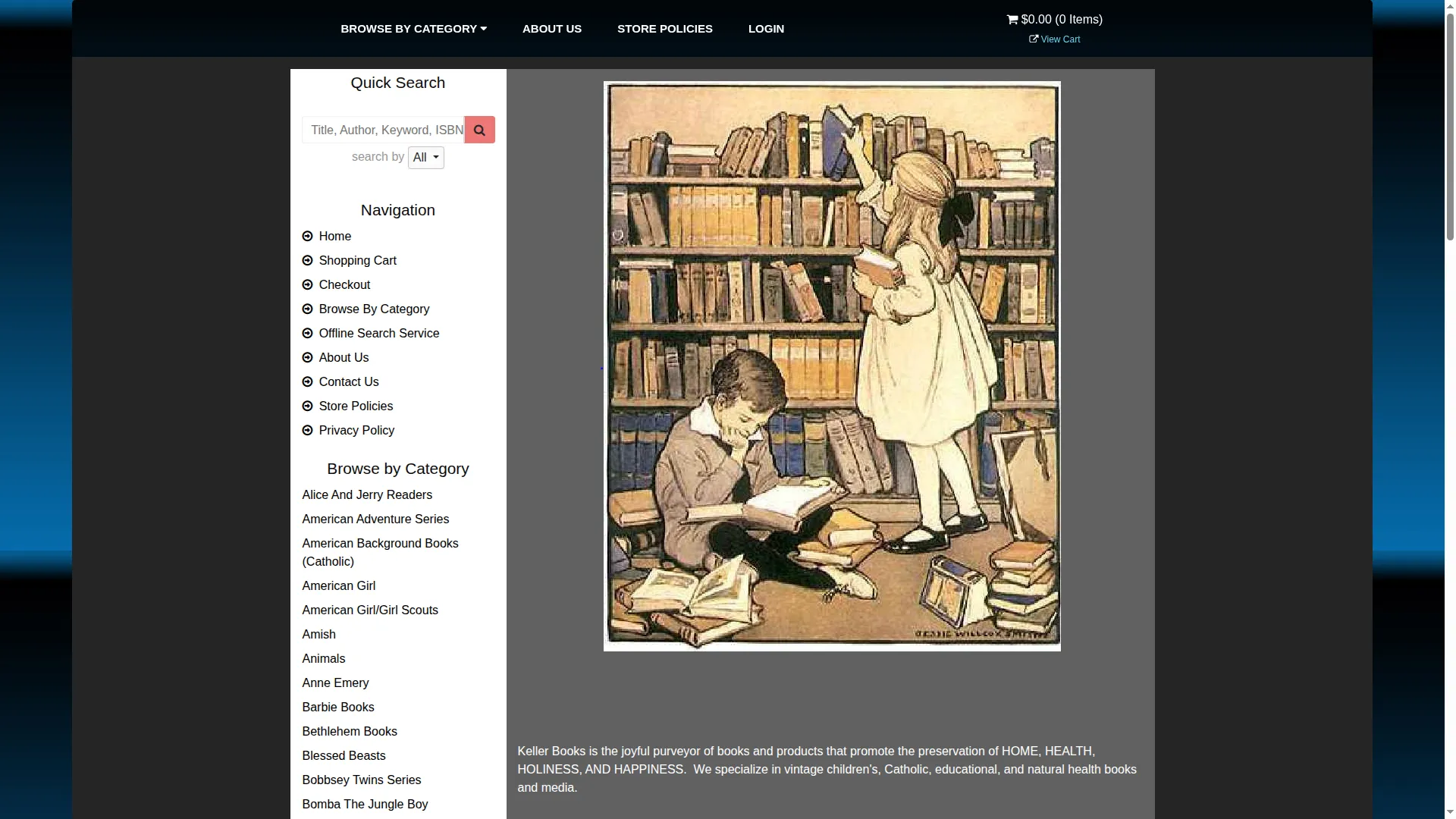Screen dimensions: 1456x819
Task: Focus the Title, Author, Keyword, ISBN search field
Action: coord(383,130)
